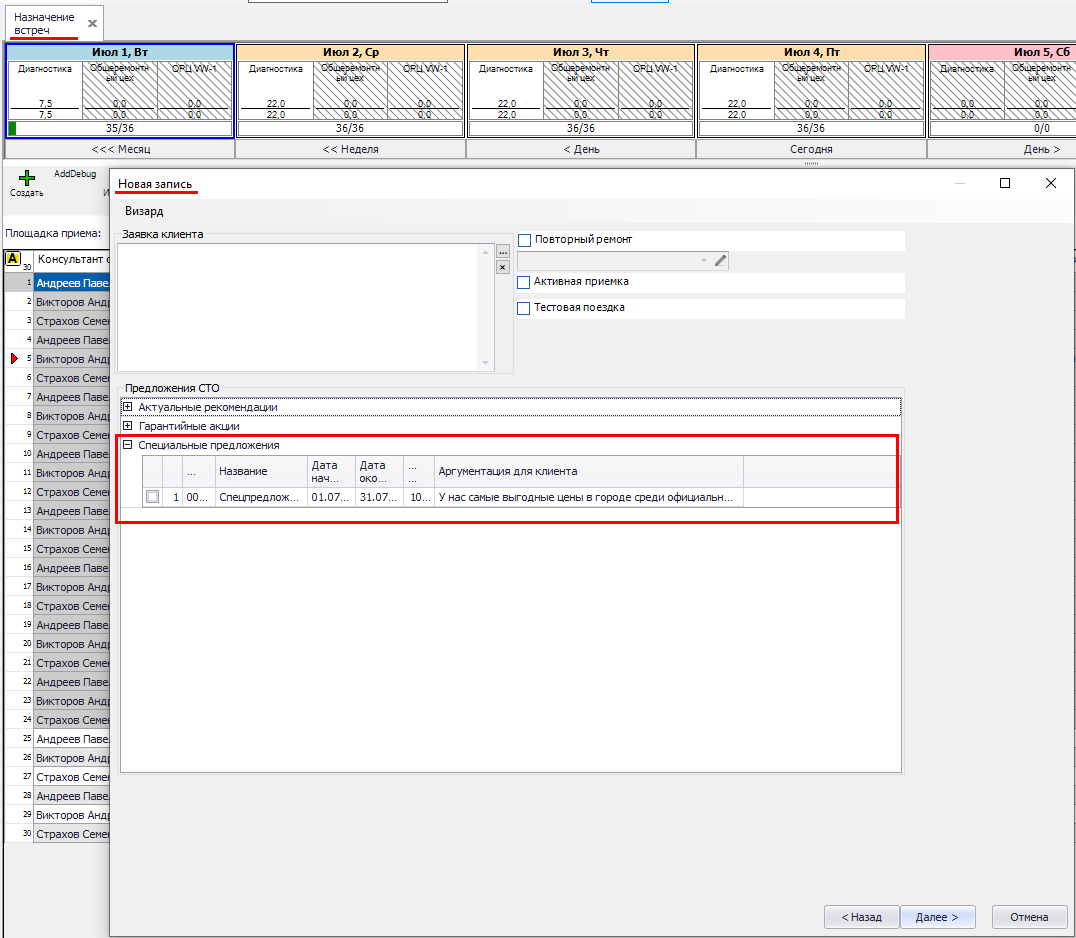Maximize the Новая запись dialog window
Viewport: 1076px width, 938px height.
(x=1005, y=183)
